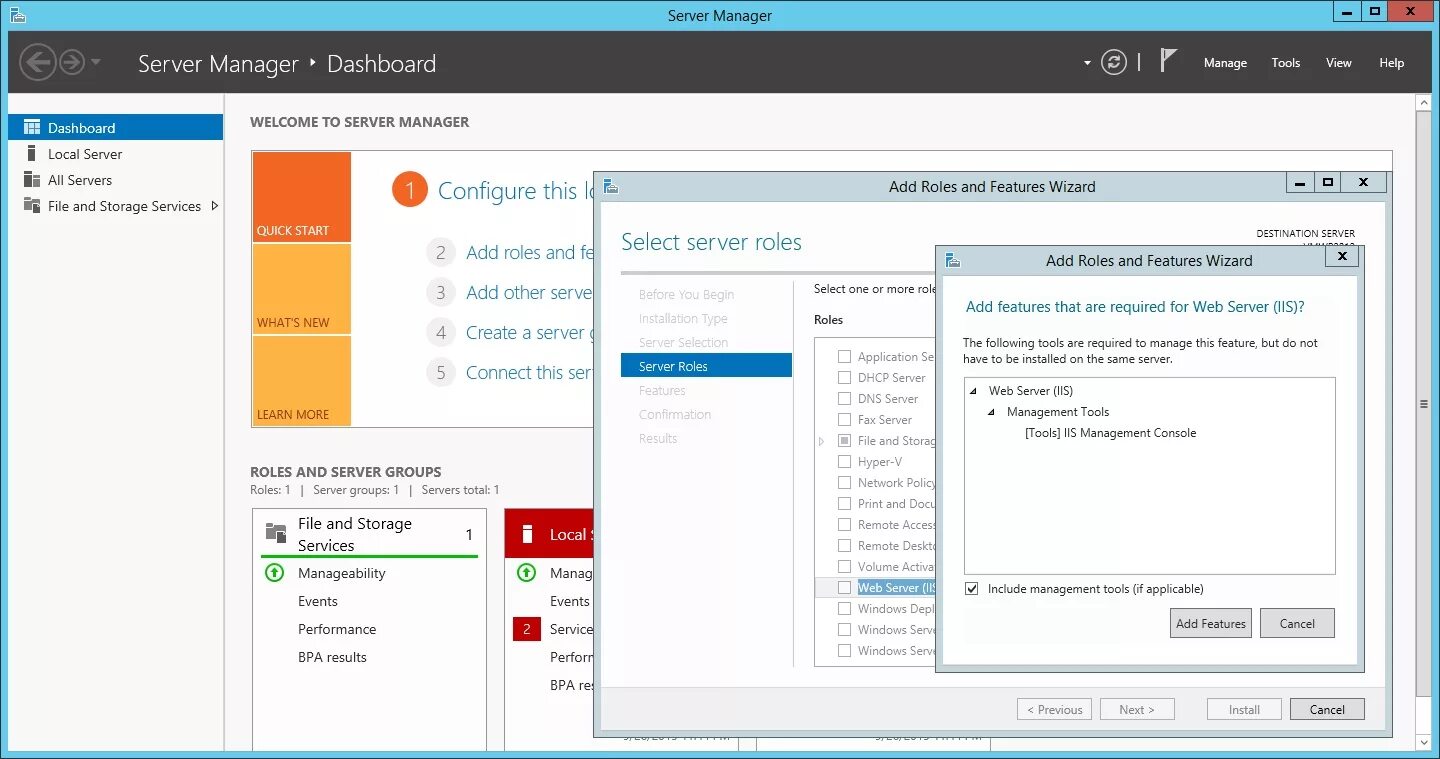Click the step 5 circle icon

[440, 373]
